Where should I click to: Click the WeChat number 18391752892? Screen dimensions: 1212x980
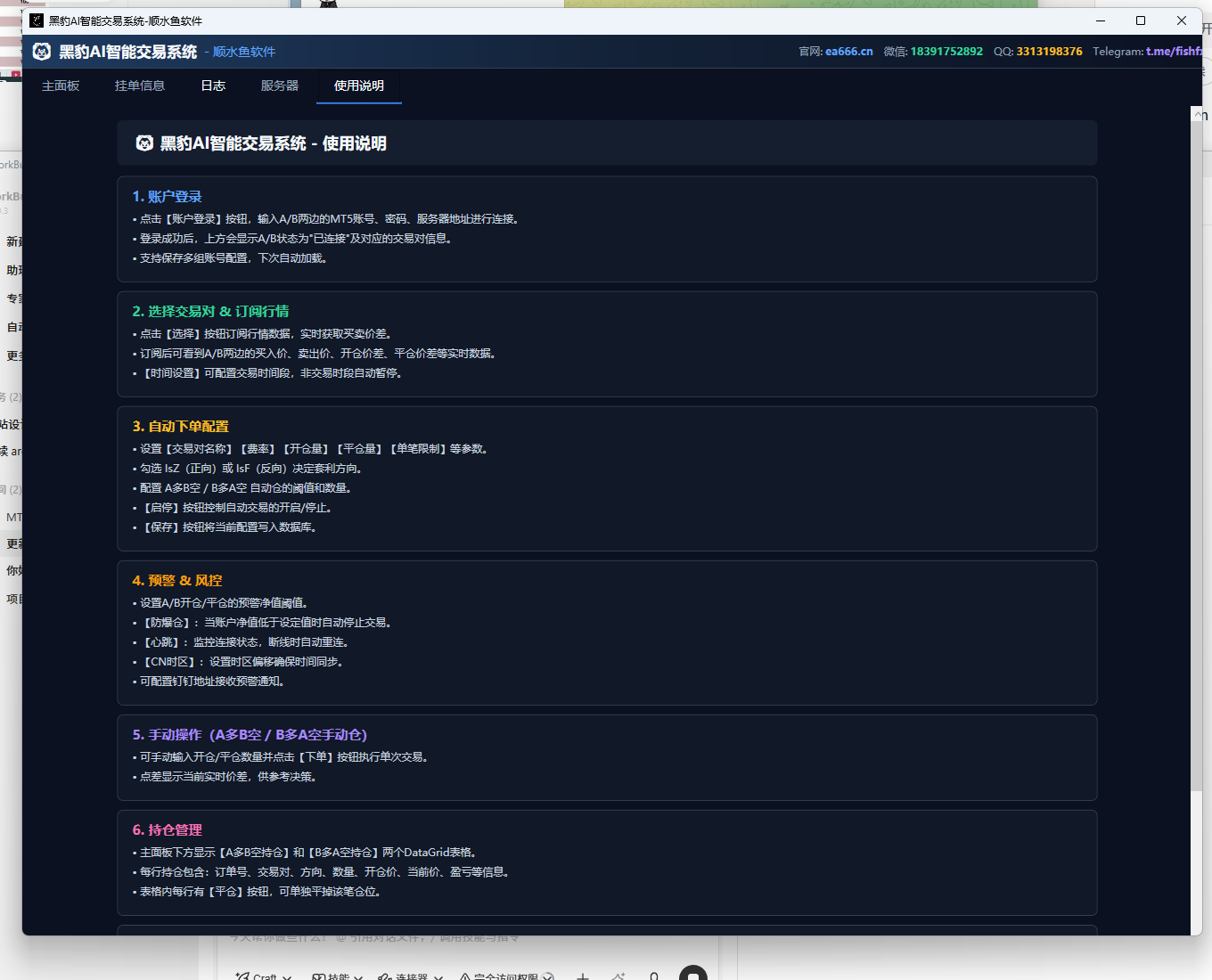(946, 52)
